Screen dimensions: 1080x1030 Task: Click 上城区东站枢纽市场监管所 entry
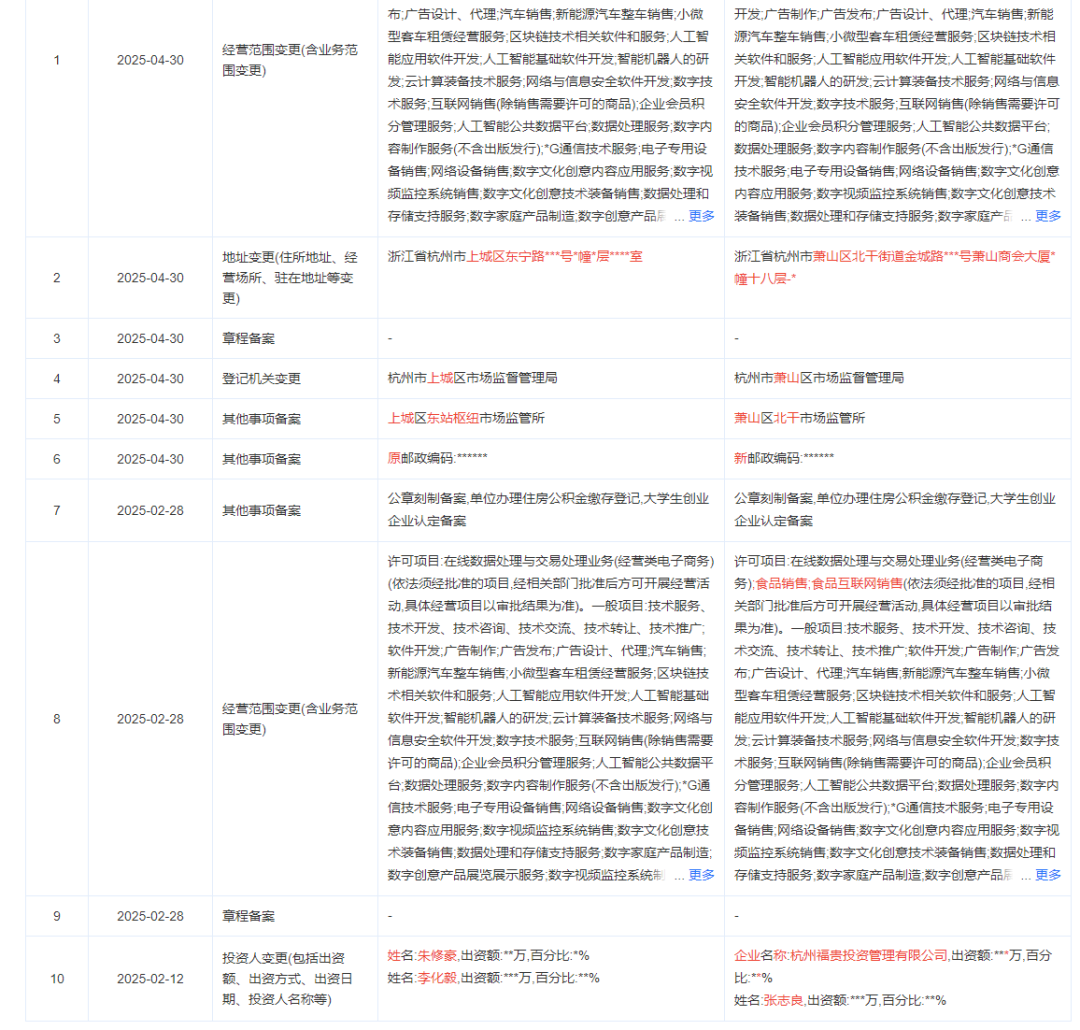coord(466,419)
